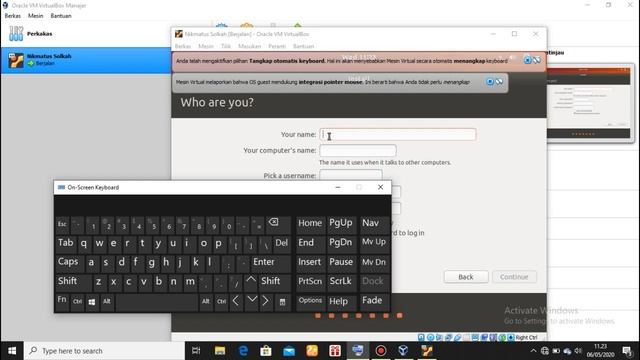This screenshot has height=360, width=640.
Task: Select Nikmatus Solkah VM in manager list
Action: point(86,60)
